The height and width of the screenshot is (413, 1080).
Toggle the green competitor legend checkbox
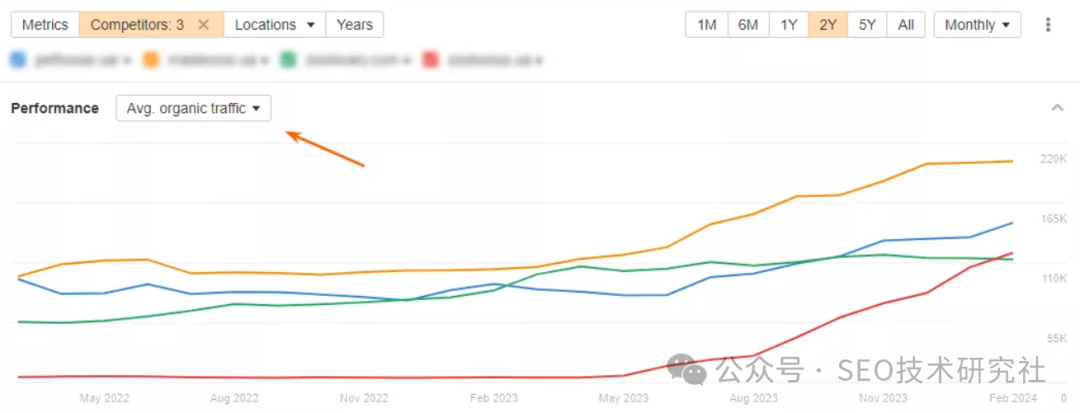click(288, 60)
